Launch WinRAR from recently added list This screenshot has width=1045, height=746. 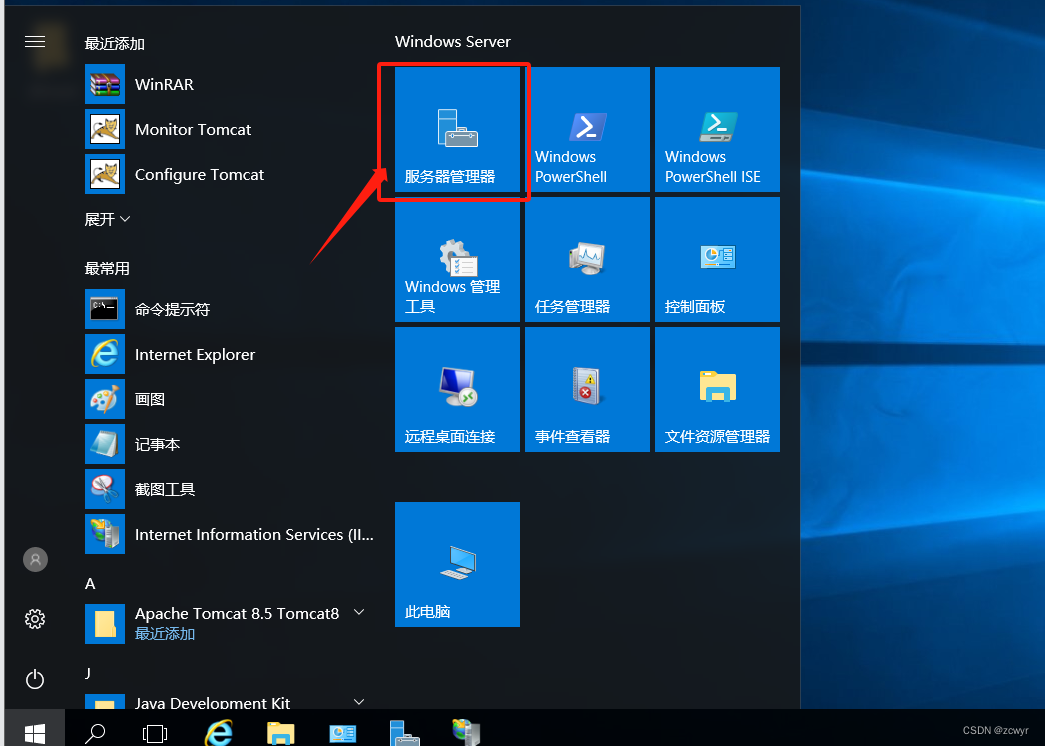click(x=230, y=84)
